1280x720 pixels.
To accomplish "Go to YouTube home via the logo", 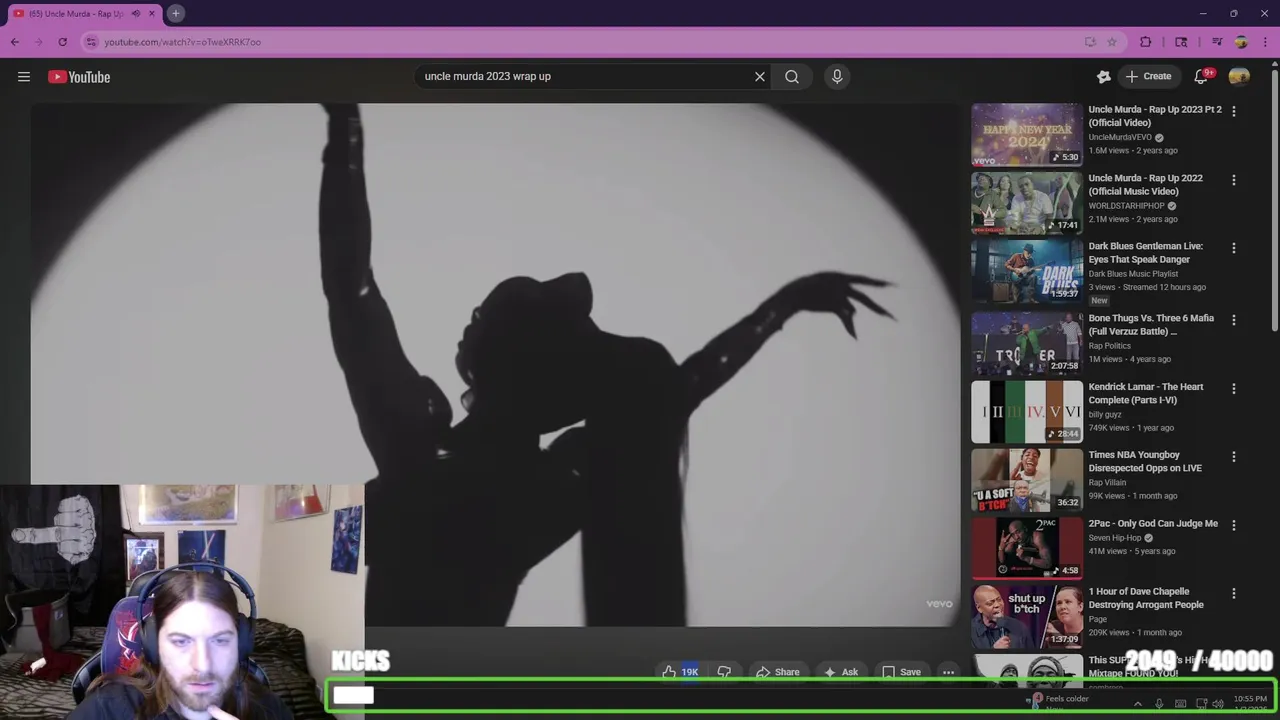I will (x=79, y=77).
